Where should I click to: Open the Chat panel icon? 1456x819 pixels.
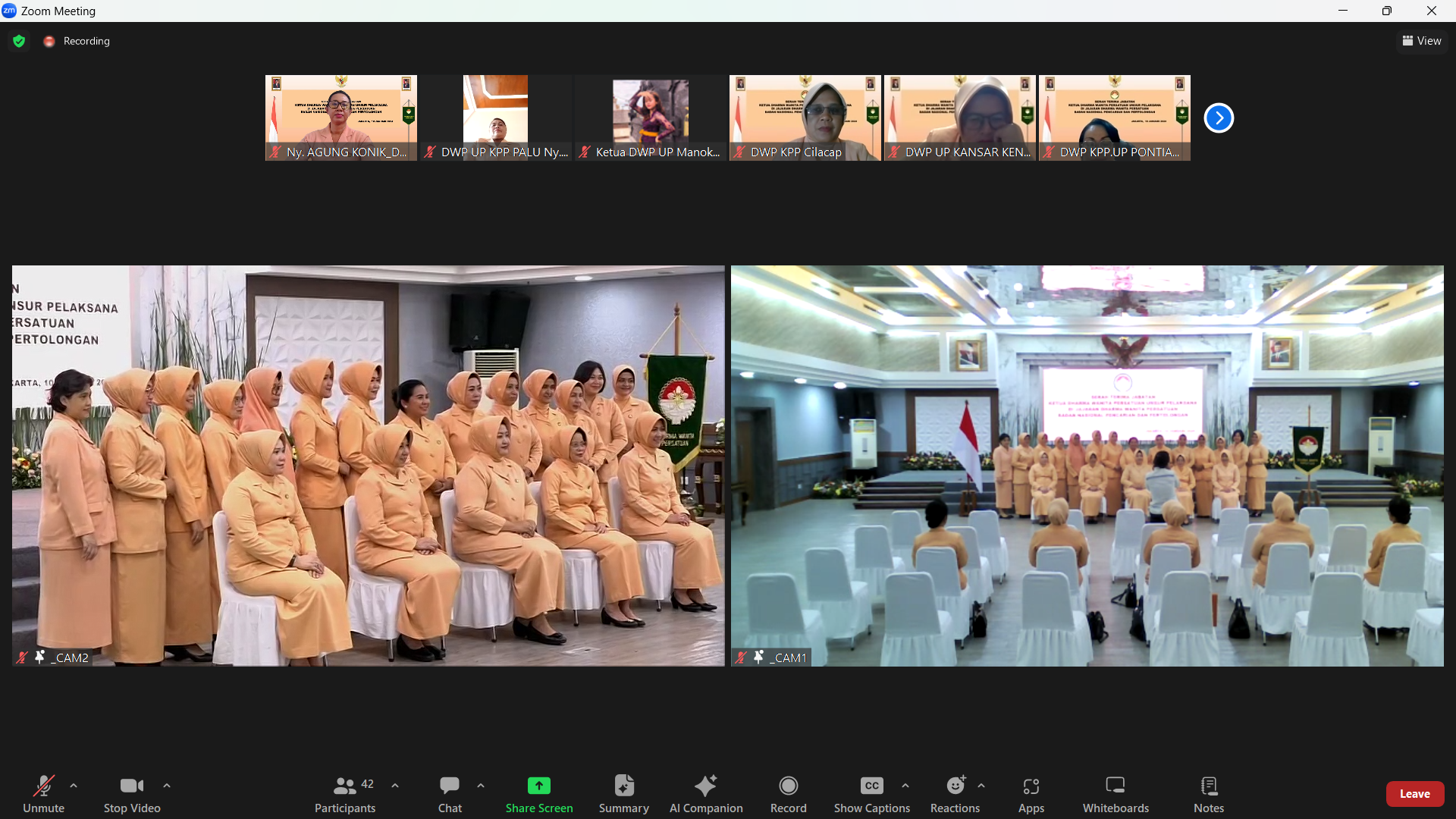point(450,786)
